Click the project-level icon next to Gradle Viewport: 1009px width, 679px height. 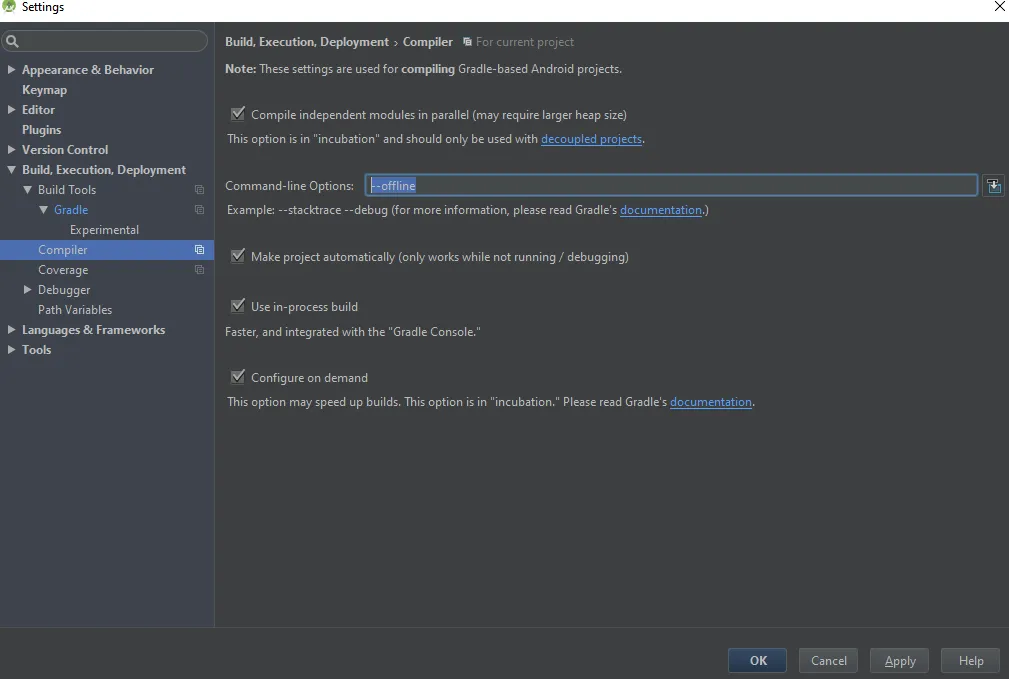pos(199,210)
